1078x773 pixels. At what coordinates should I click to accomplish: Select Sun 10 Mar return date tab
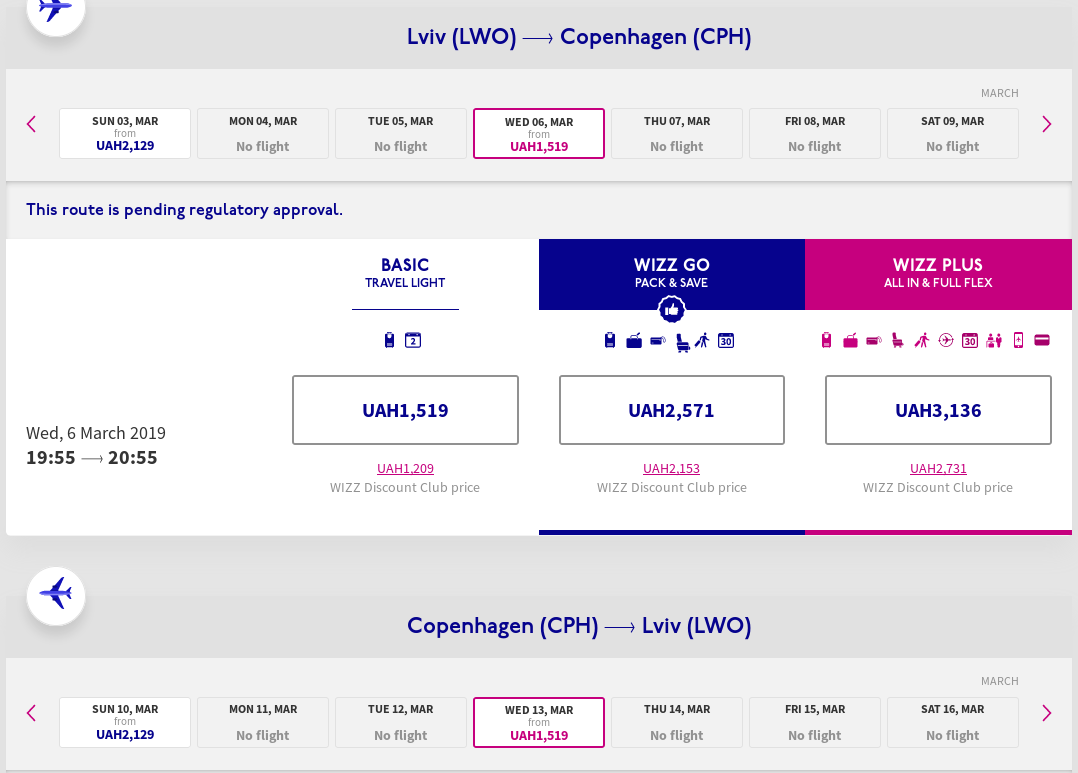coord(125,722)
